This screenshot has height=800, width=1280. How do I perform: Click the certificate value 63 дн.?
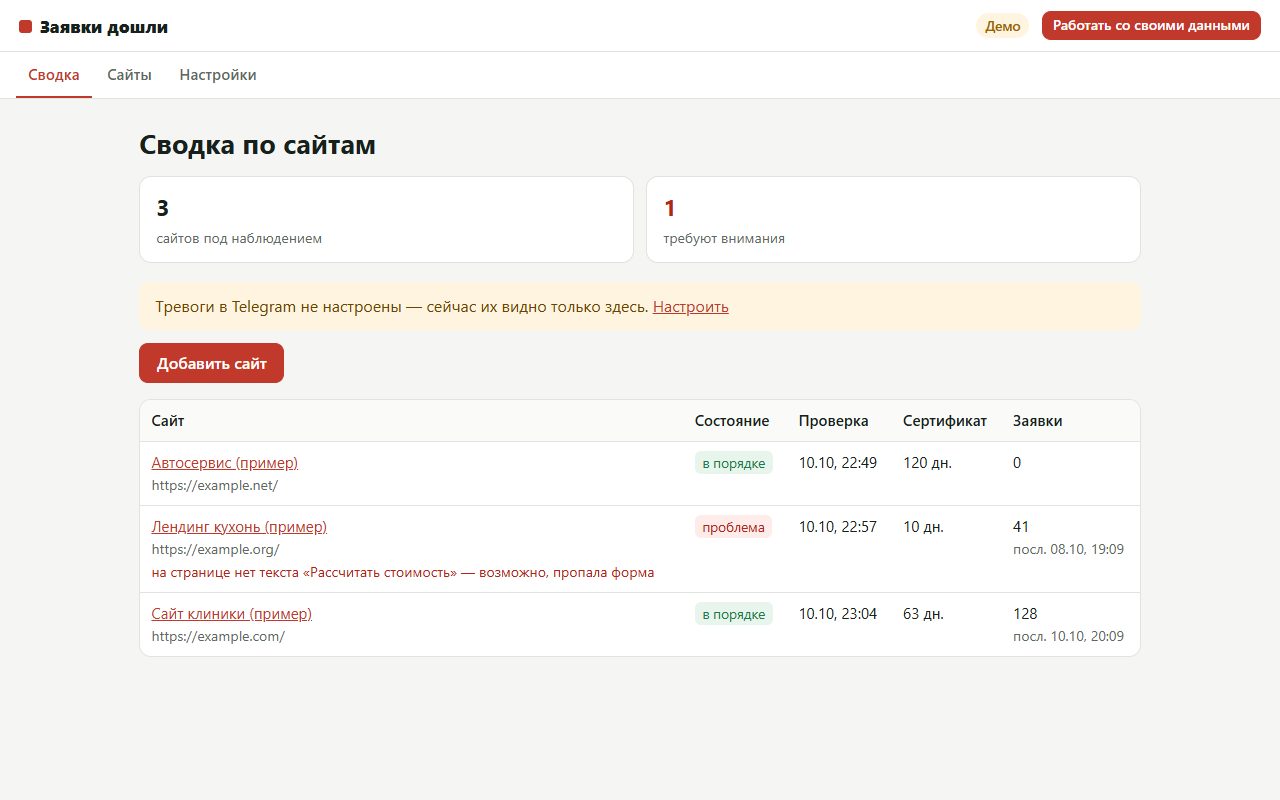point(923,614)
